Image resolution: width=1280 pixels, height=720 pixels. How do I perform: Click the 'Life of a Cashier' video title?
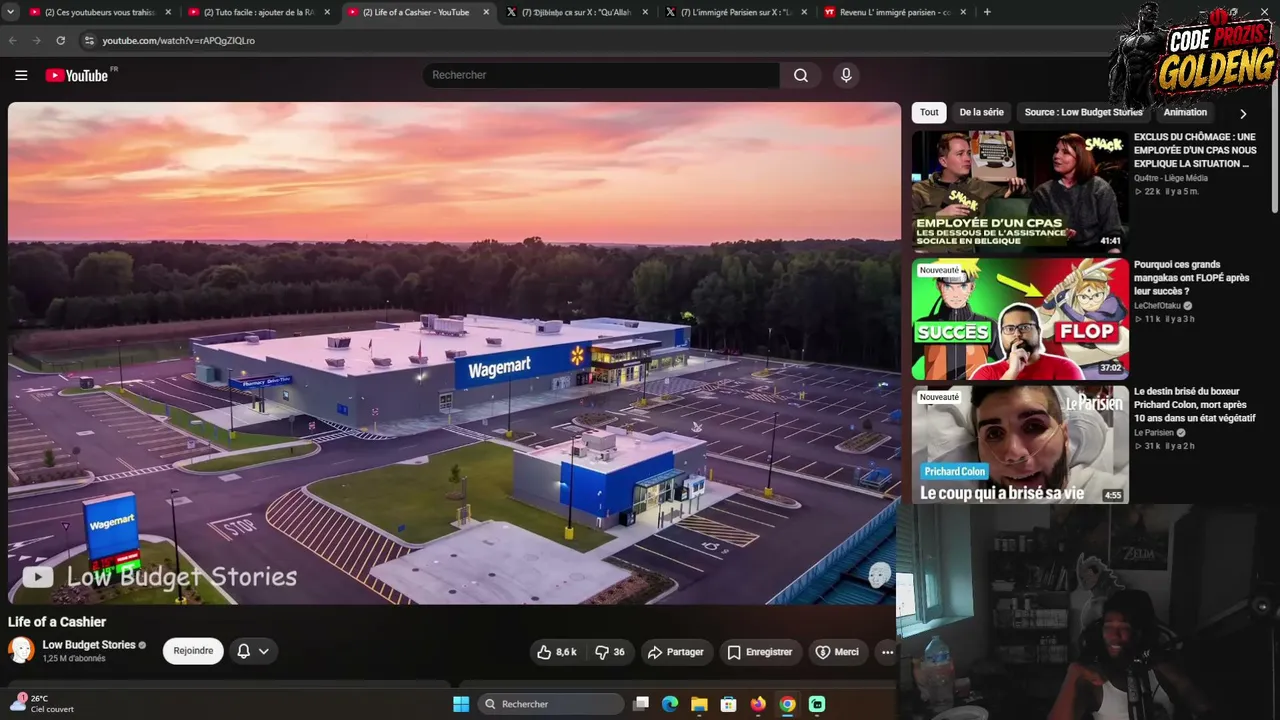[57, 622]
